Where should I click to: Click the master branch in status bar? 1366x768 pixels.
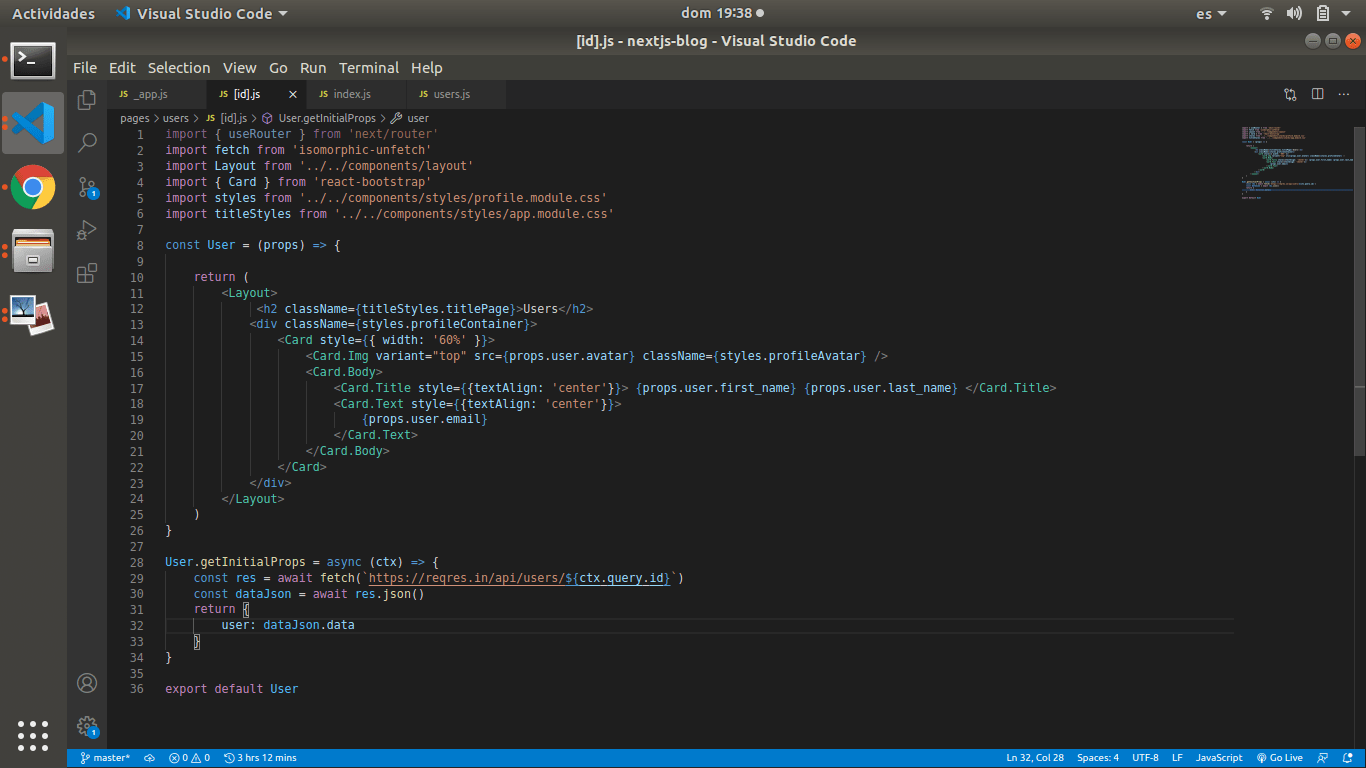click(105, 758)
